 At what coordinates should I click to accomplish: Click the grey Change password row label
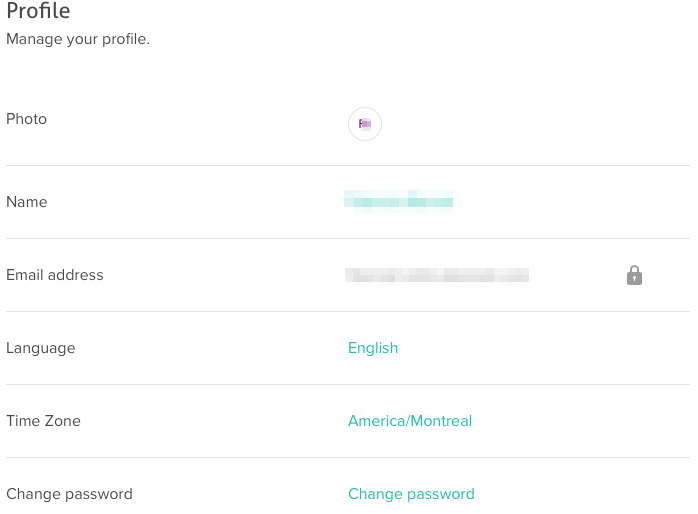70,494
